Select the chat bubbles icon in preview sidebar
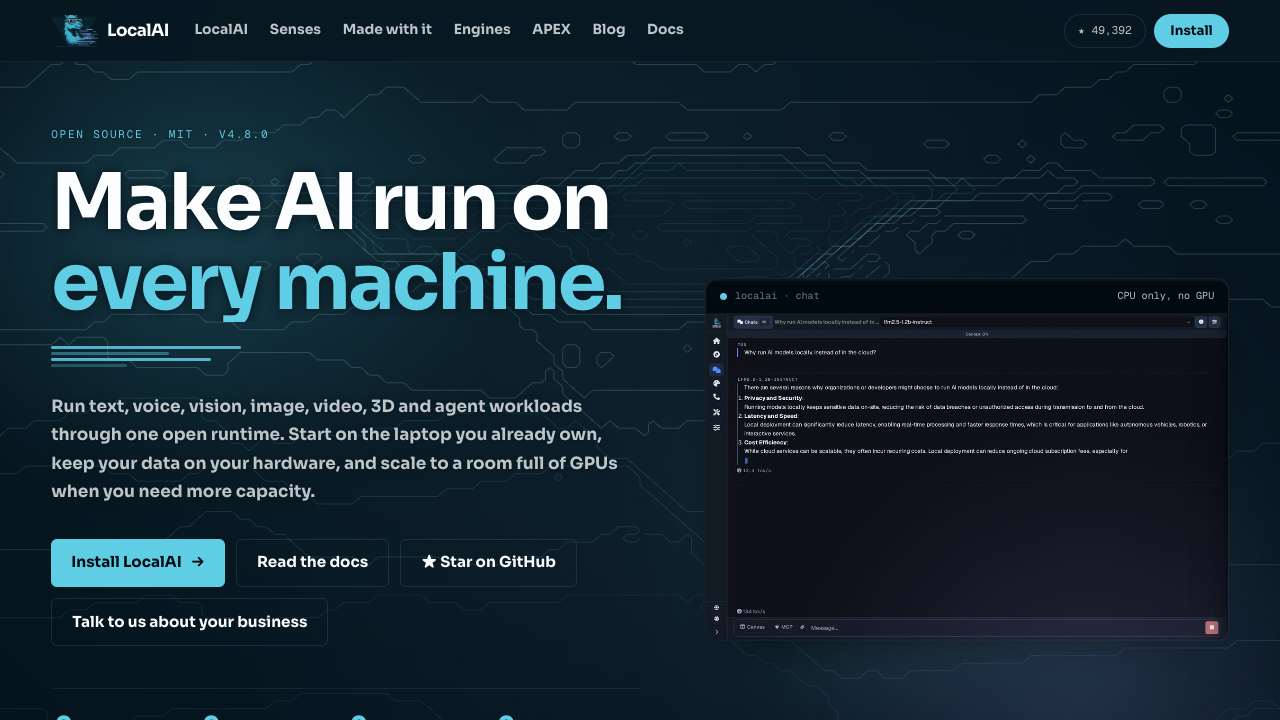 [x=716, y=370]
